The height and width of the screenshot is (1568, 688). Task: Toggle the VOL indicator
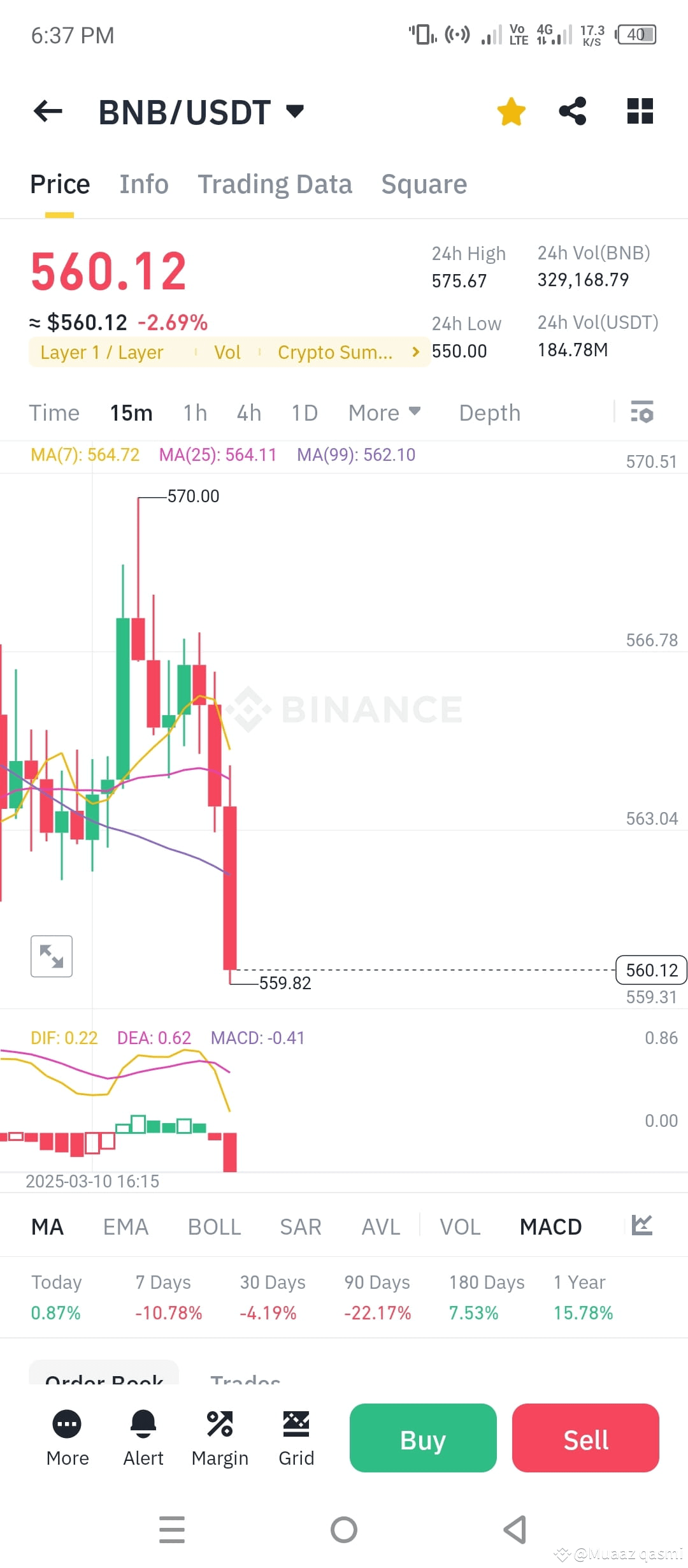pyautogui.click(x=461, y=1227)
